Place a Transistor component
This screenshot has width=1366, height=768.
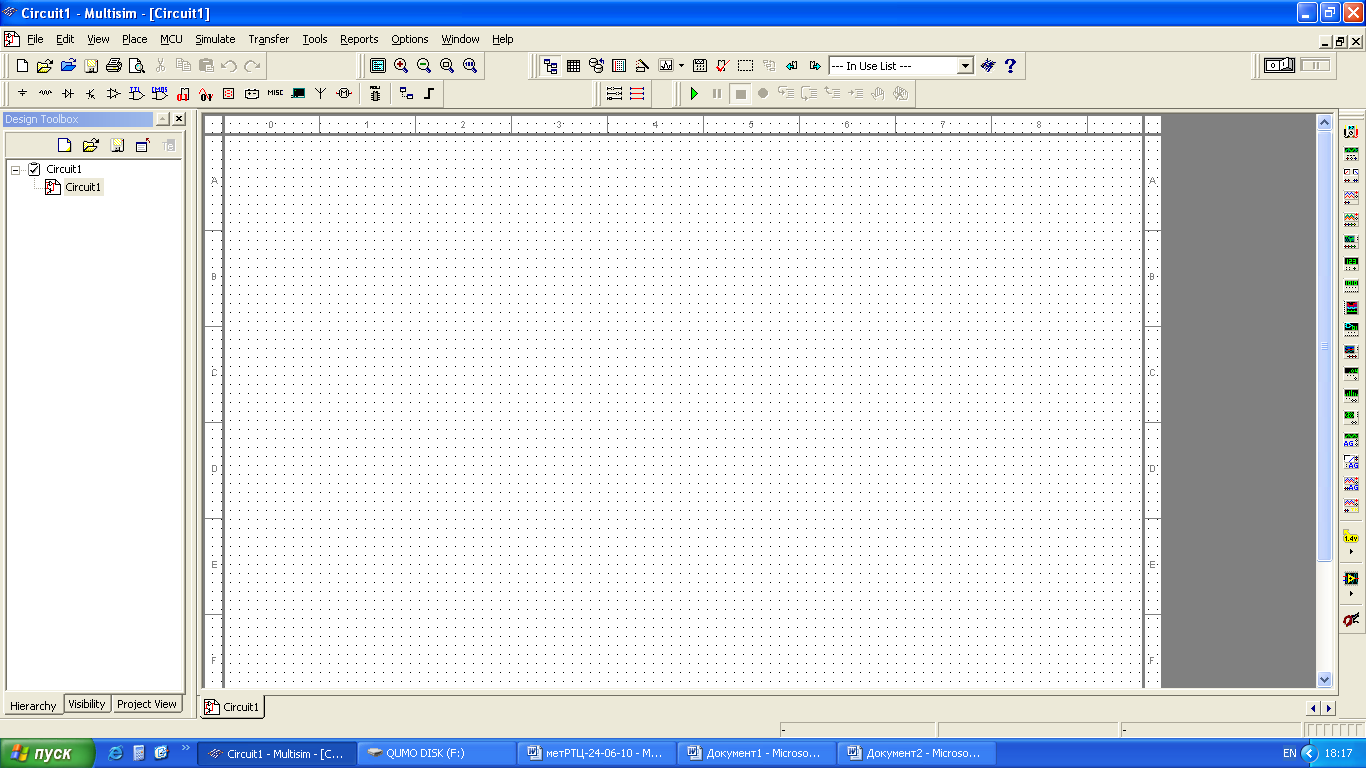point(91,94)
